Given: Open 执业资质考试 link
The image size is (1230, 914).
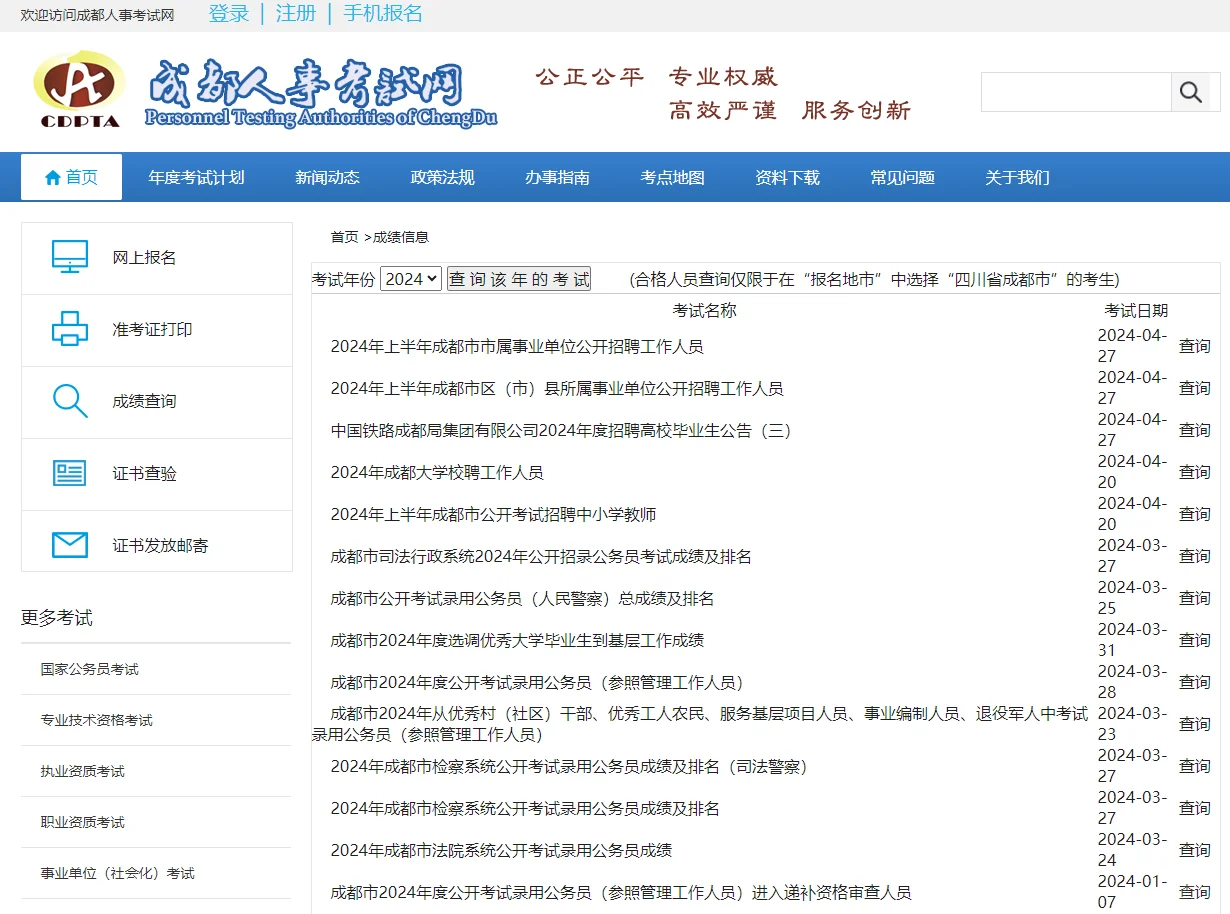Looking at the screenshot, I should 82,771.
